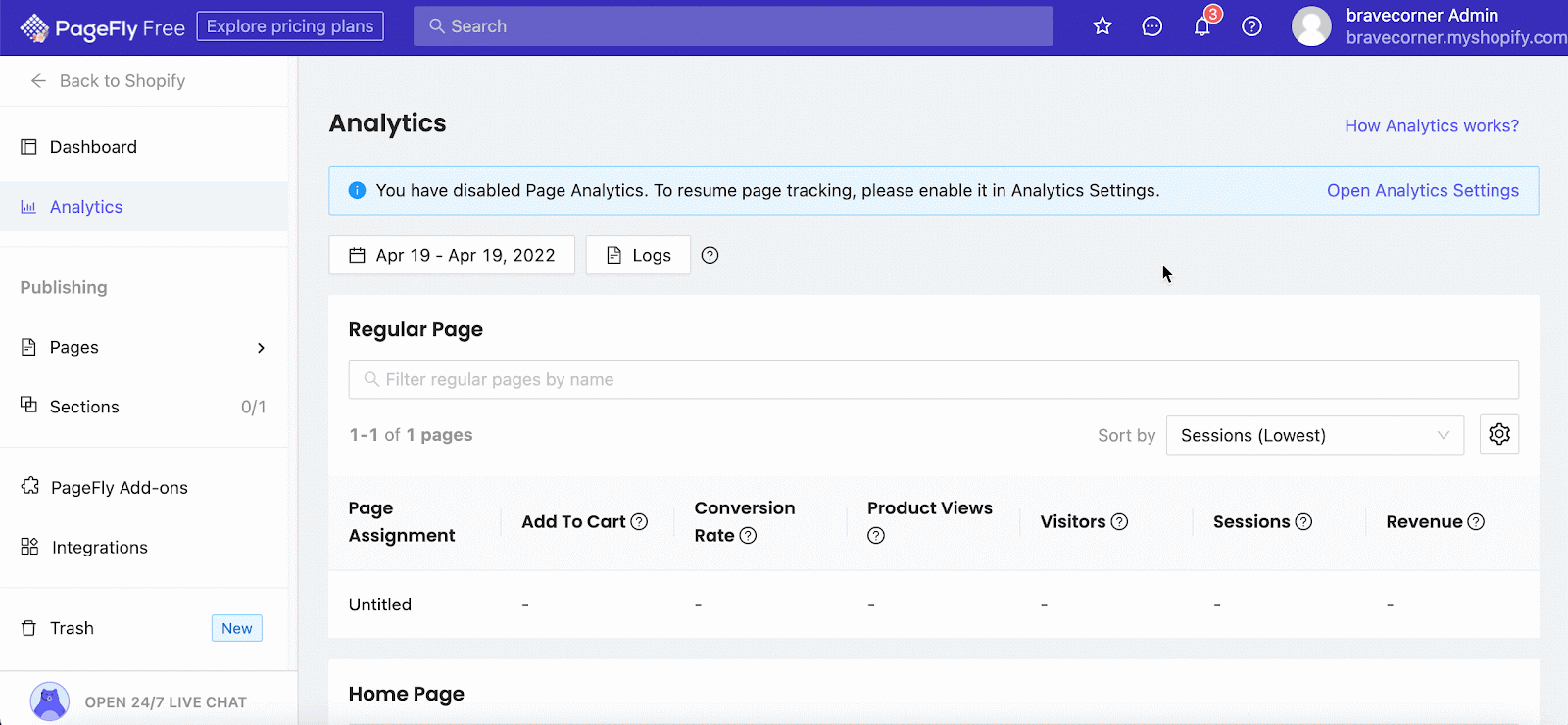1568x725 pixels.
Task: Click Open Analytics Settings link
Action: (x=1422, y=190)
